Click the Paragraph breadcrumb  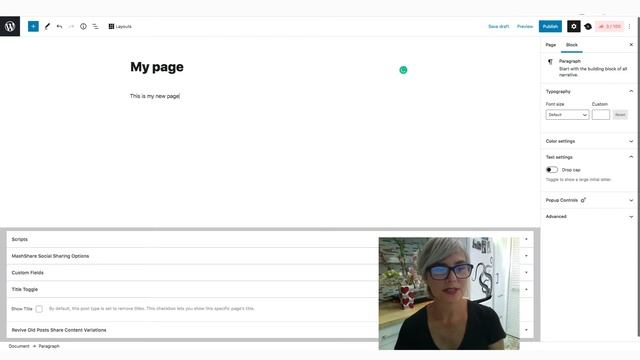[49, 346]
